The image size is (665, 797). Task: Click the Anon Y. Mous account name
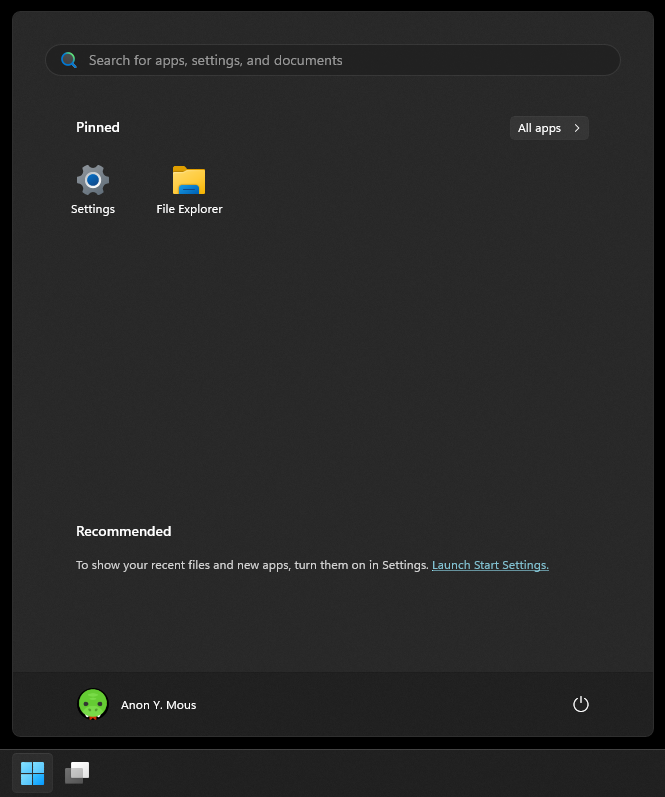(x=159, y=705)
